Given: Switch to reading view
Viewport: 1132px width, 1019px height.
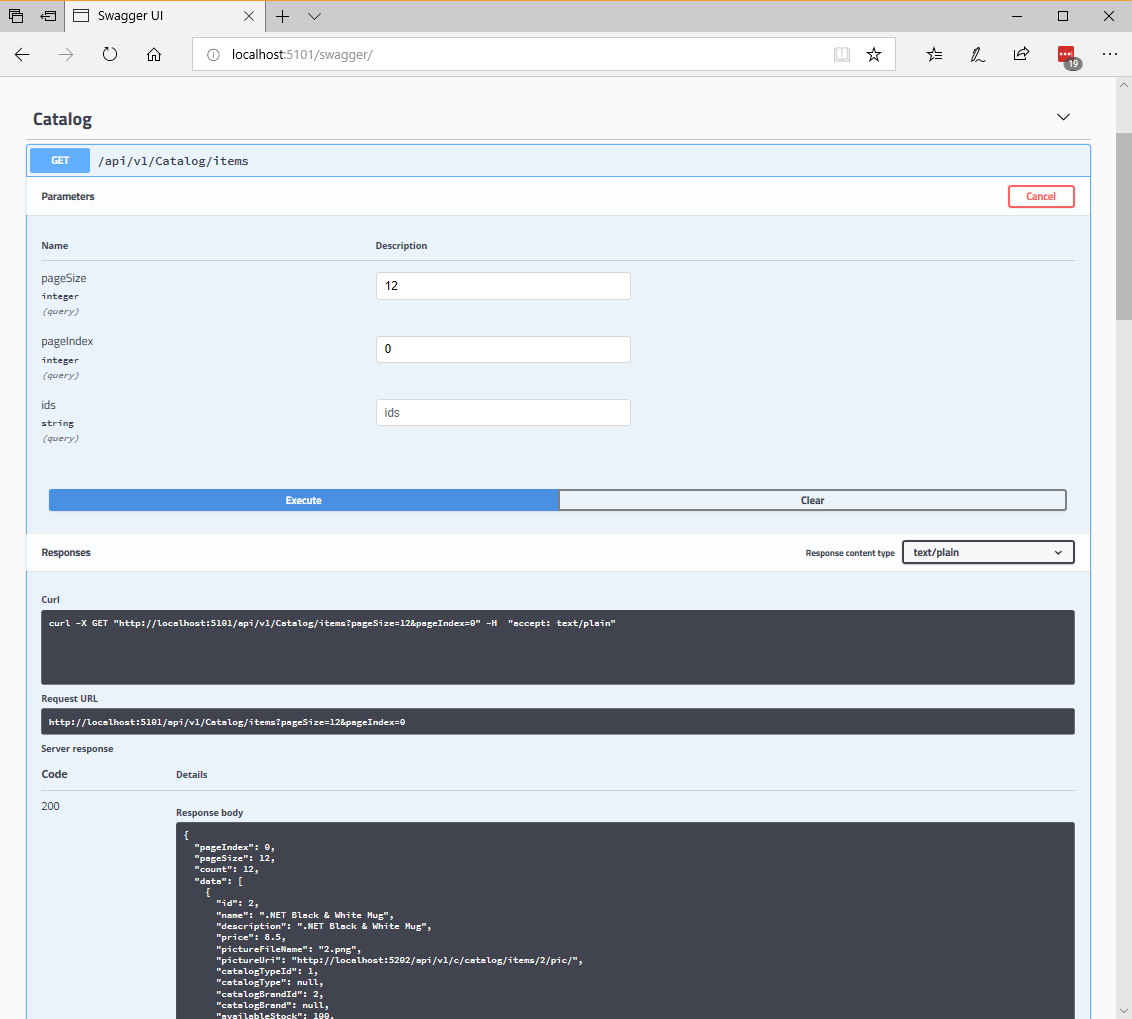Looking at the screenshot, I should [842, 55].
